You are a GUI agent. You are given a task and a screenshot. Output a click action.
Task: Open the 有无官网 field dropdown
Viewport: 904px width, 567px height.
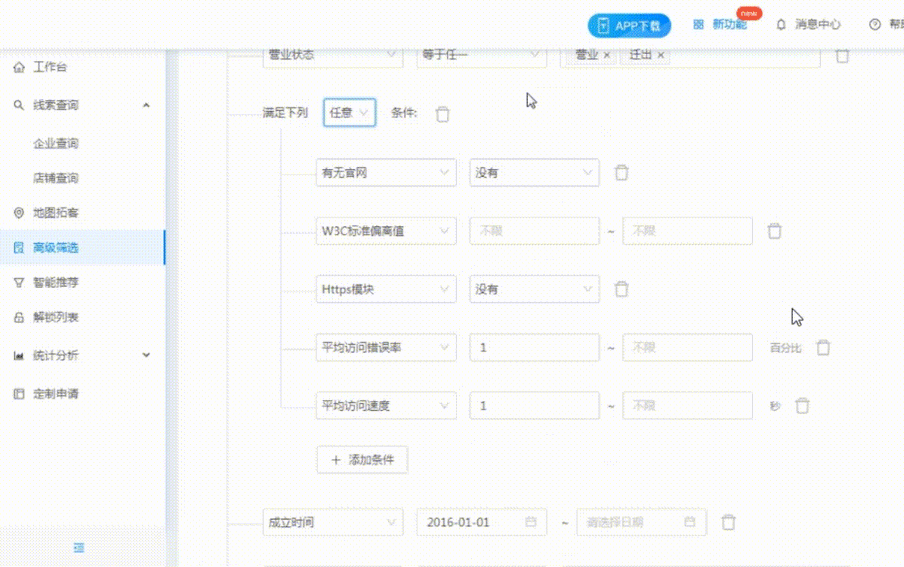[x=386, y=172]
